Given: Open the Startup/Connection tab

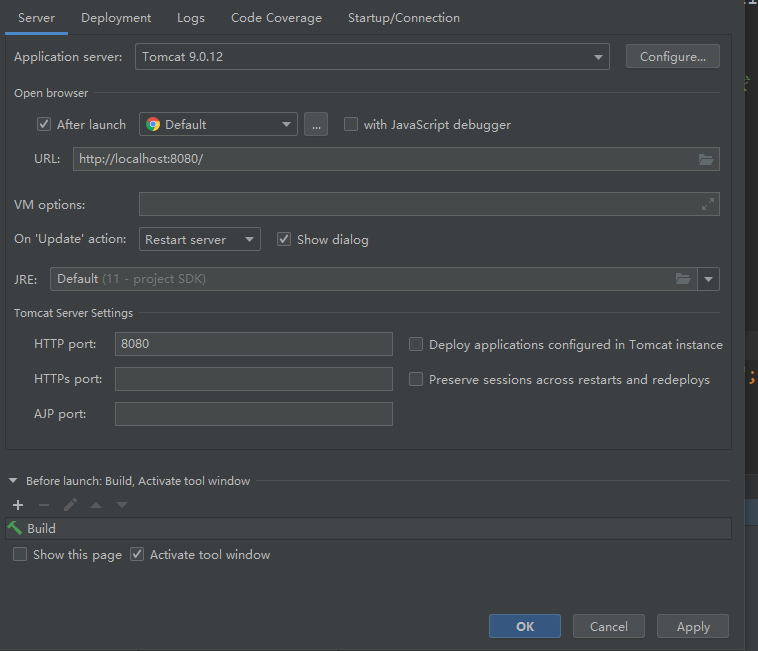Looking at the screenshot, I should point(404,18).
